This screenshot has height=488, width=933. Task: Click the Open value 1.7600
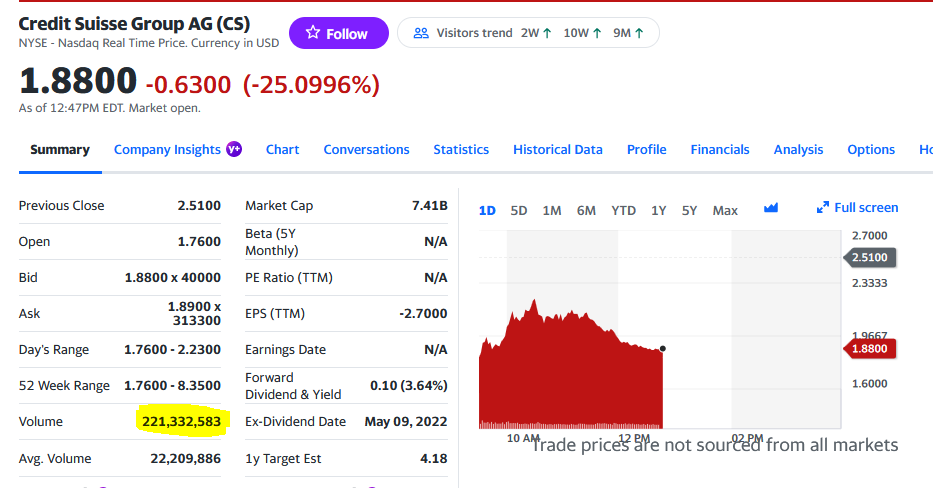coord(199,242)
